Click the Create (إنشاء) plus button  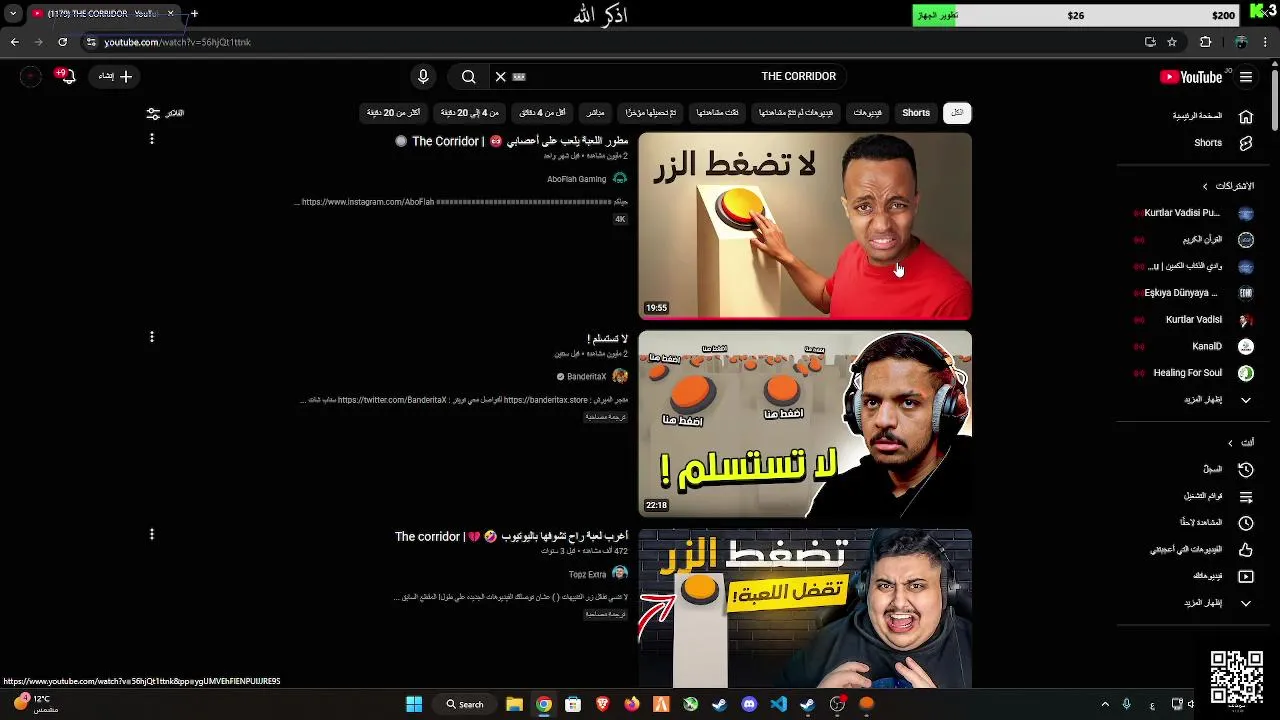(x=115, y=76)
